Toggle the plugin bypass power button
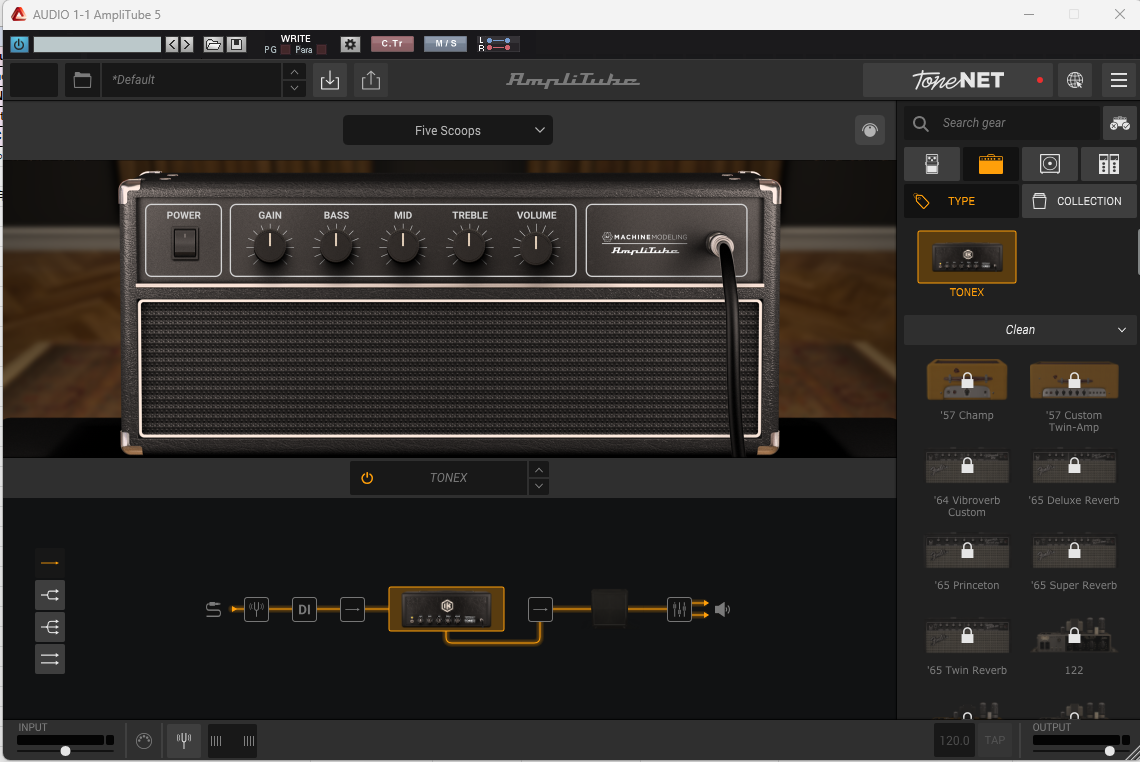1140x762 pixels. (19, 44)
